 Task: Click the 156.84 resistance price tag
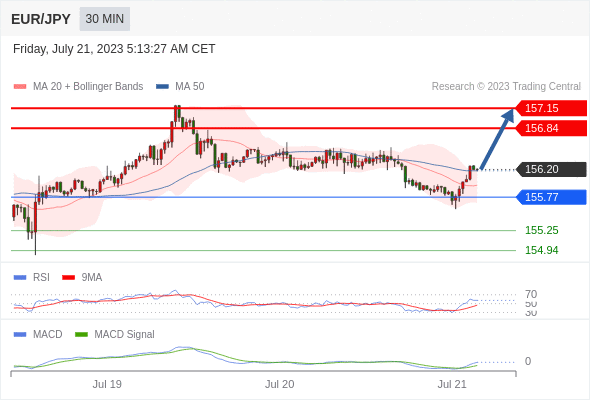551,128
